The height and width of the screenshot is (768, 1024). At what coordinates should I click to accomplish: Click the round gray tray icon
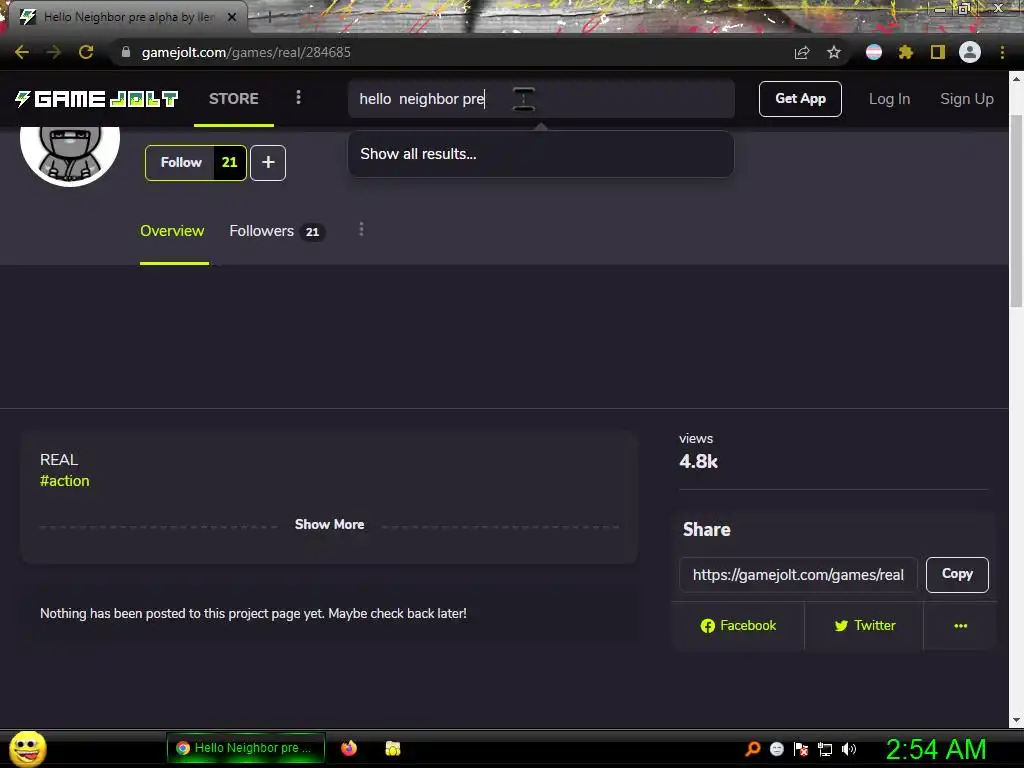(776, 749)
